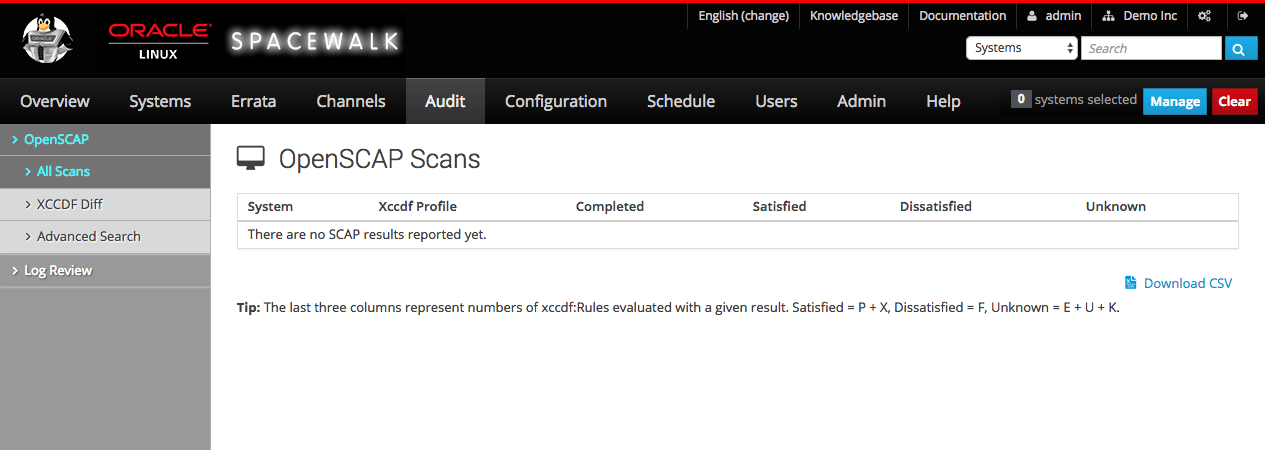
Task: Click the Demo Inc organization icon
Action: pos(1108,16)
